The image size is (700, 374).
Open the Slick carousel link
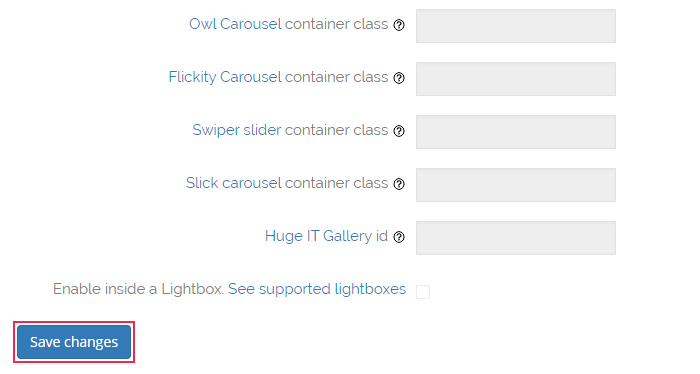tap(233, 183)
